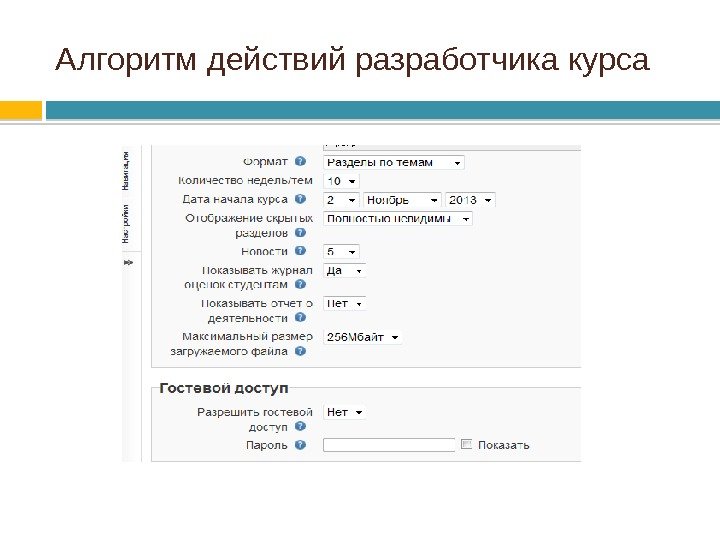The image size is (720, 540).
Task: Open help icon for Дата начала курса
Action: [x=300, y=199]
